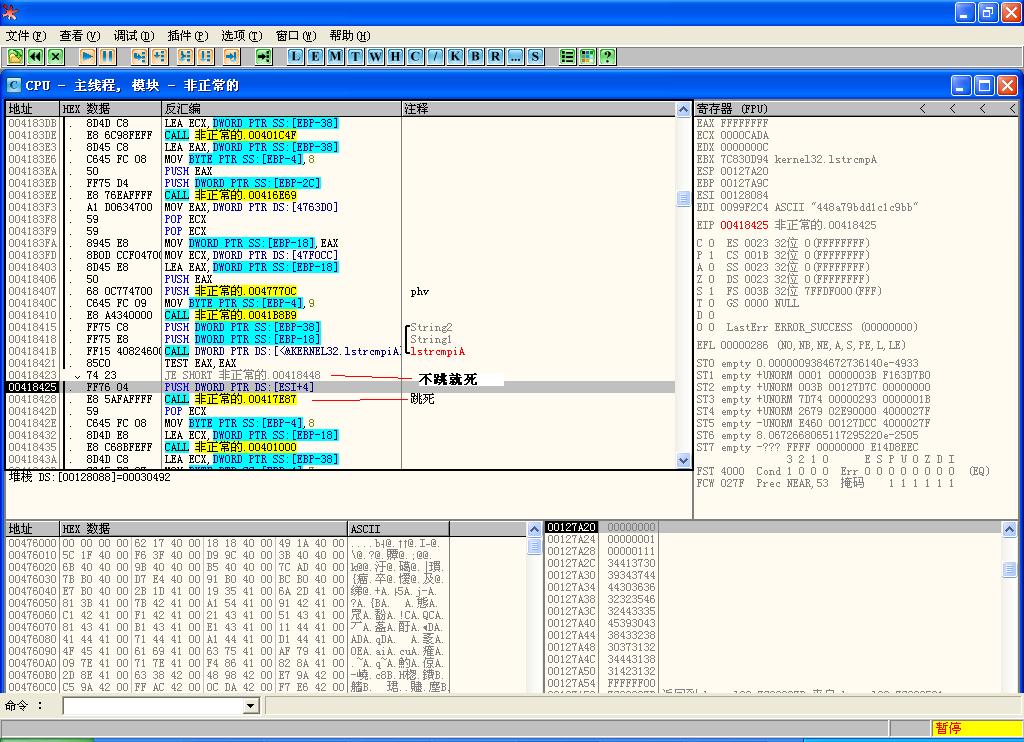Click the ASCII column header in the dump pane
This screenshot has width=1024, height=742.
click(398, 528)
